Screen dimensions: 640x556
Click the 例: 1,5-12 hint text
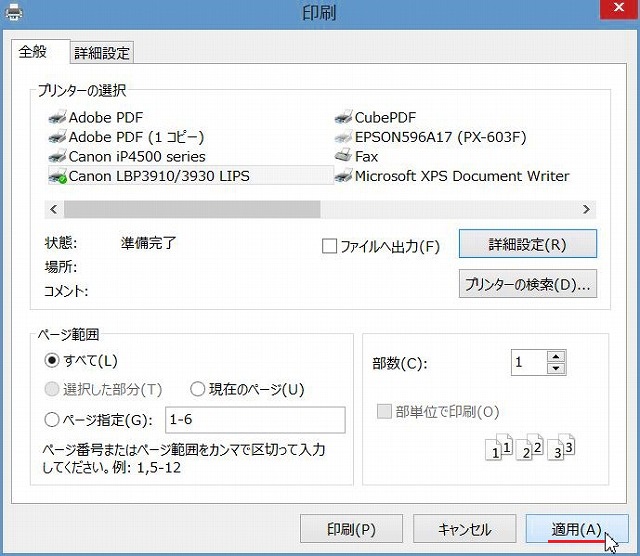click(147, 468)
